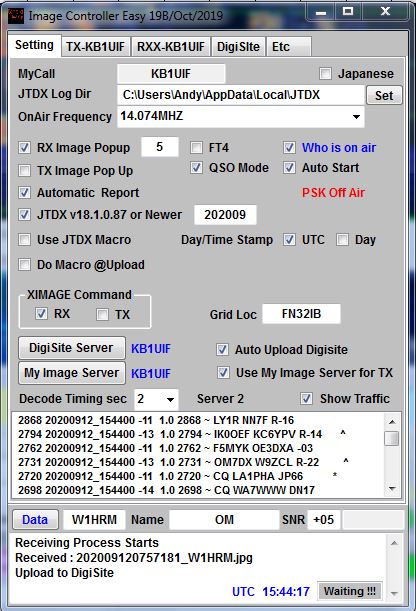Select the Etc tab
The image size is (416, 611).
(x=289, y=47)
